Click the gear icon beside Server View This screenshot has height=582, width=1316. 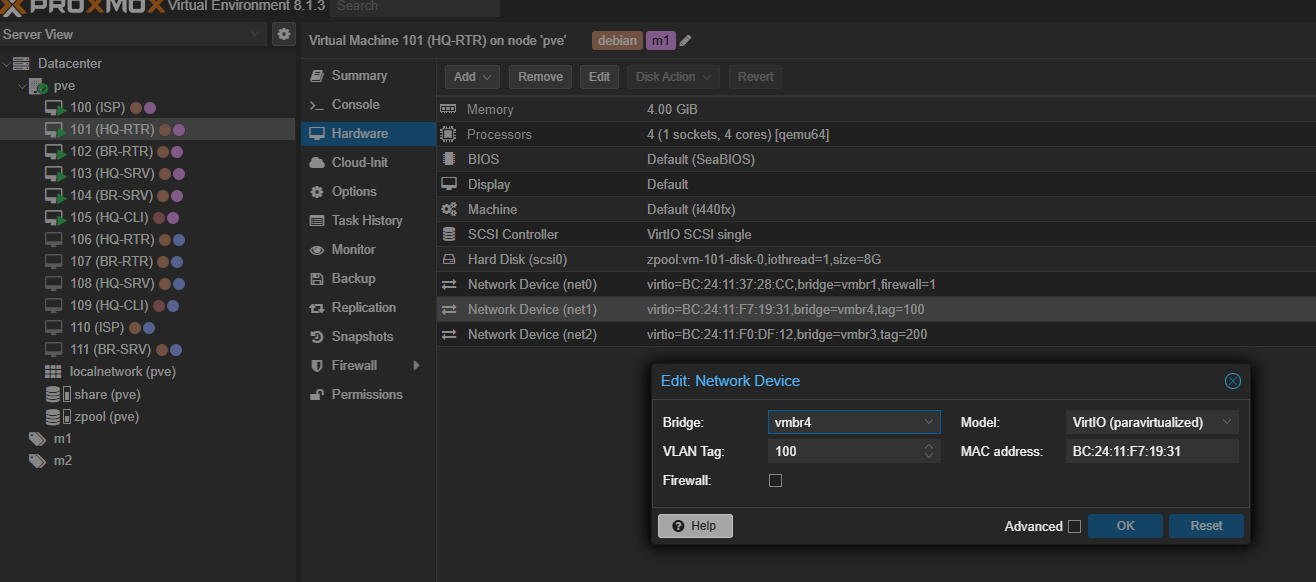coord(284,34)
